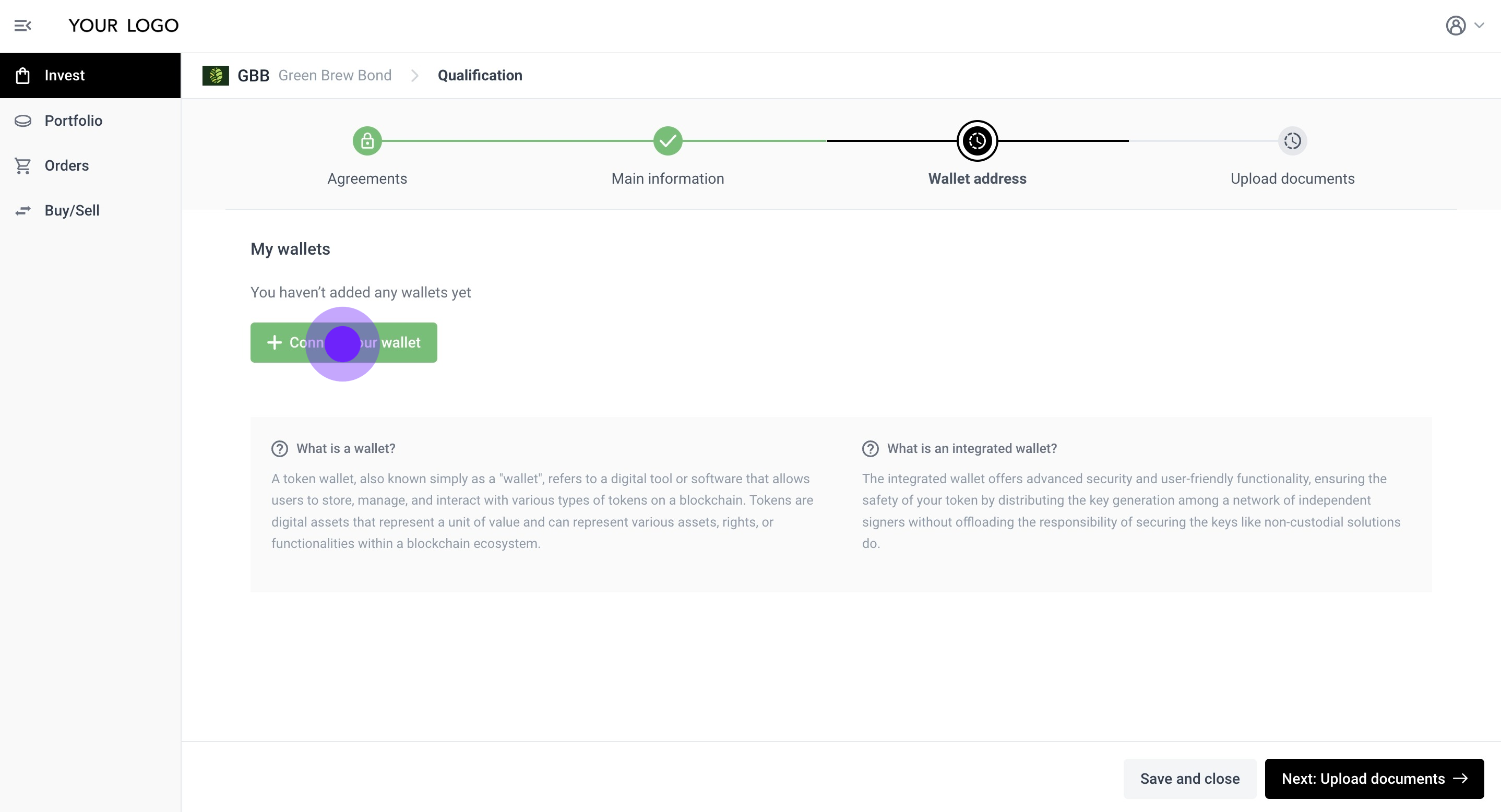This screenshot has height=812, width=1501.
Task: Open the Invest menu item
Action: (x=65, y=76)
